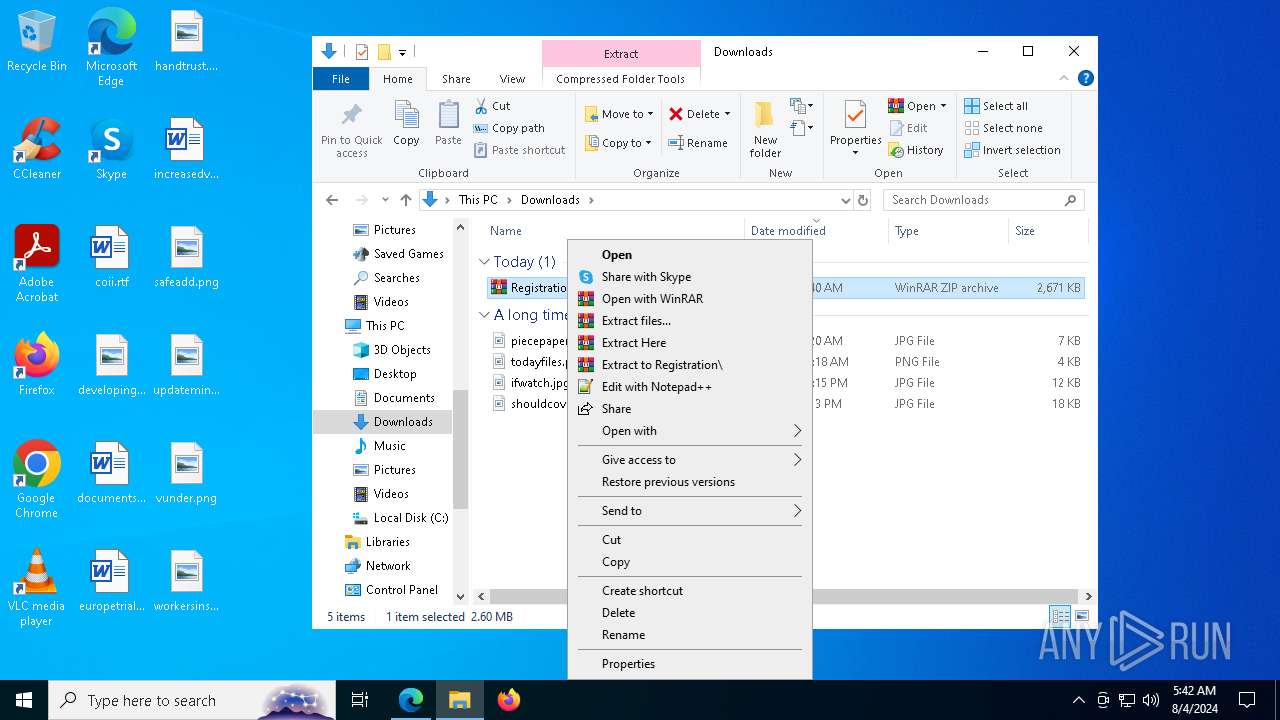Open Send to submenu
1280x720 pixels.
690,511
